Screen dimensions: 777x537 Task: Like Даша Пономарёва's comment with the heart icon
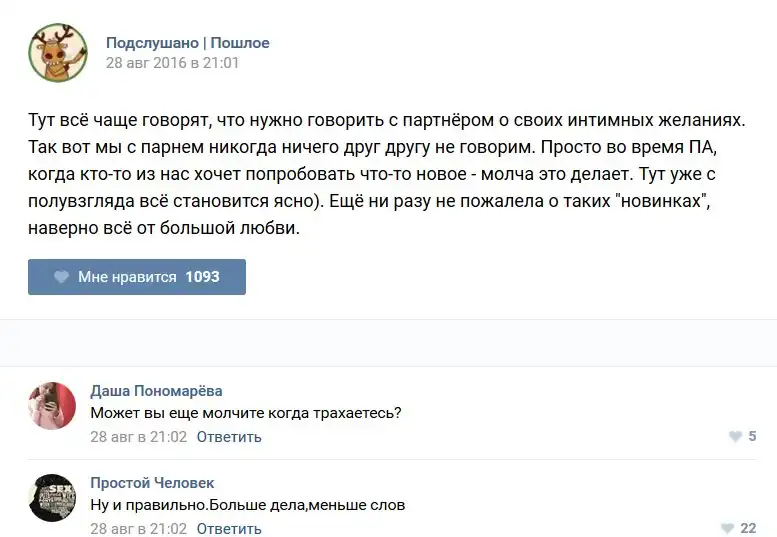(x=735, y=436)
